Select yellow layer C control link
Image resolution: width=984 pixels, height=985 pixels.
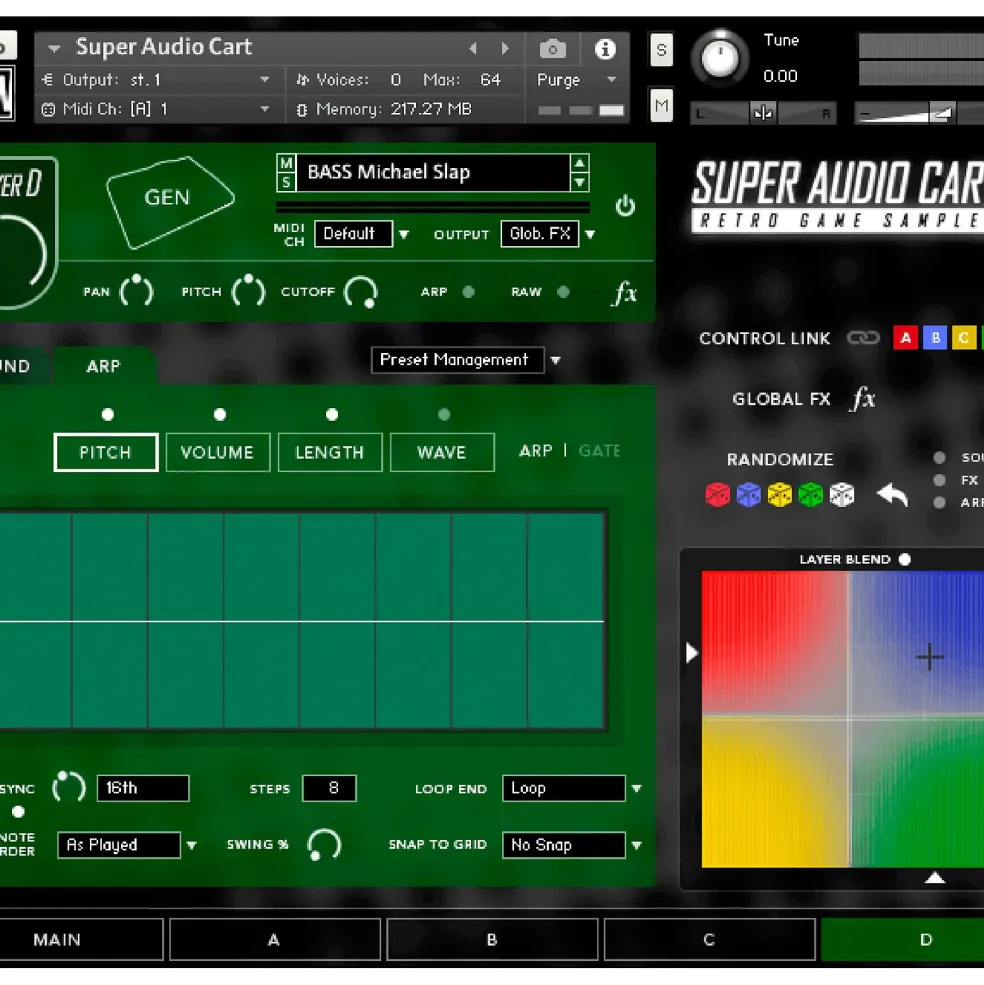[x=964, y=338]
